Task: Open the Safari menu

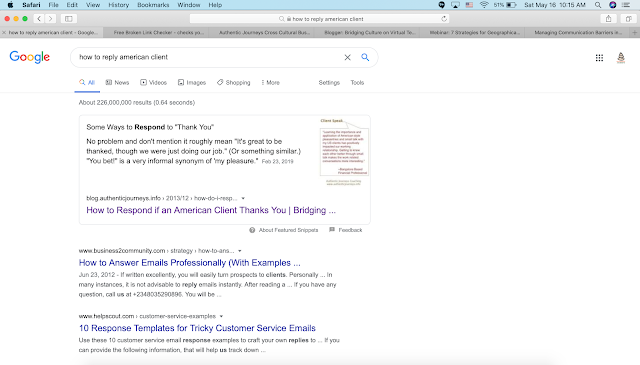Action: (x=31, y=5)
